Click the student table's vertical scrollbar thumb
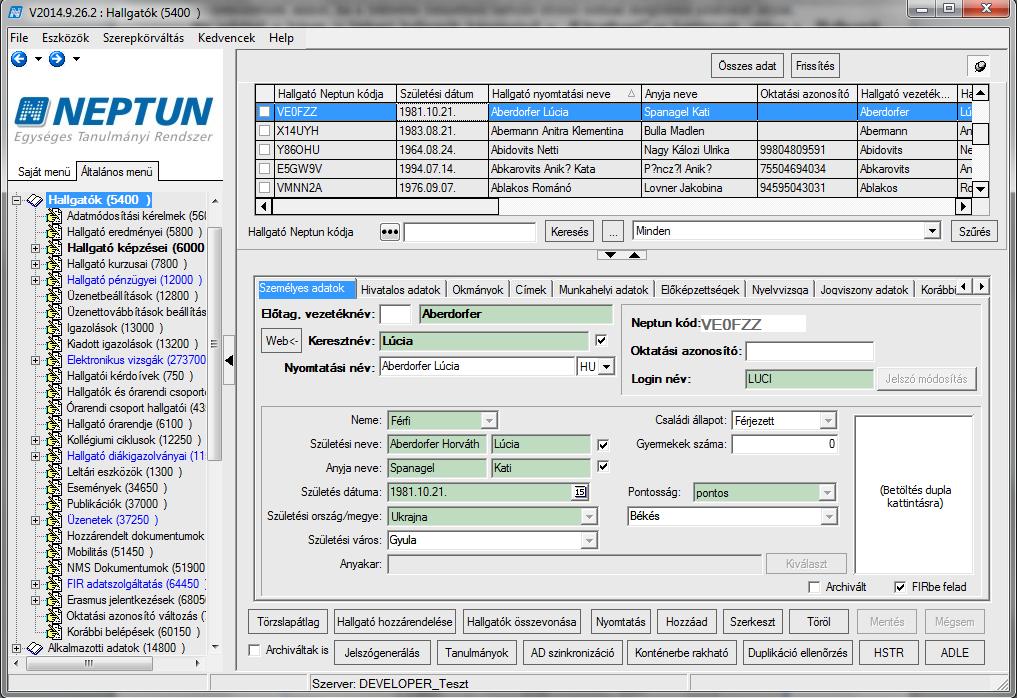The image size is (1018, 698). [980, 133]
